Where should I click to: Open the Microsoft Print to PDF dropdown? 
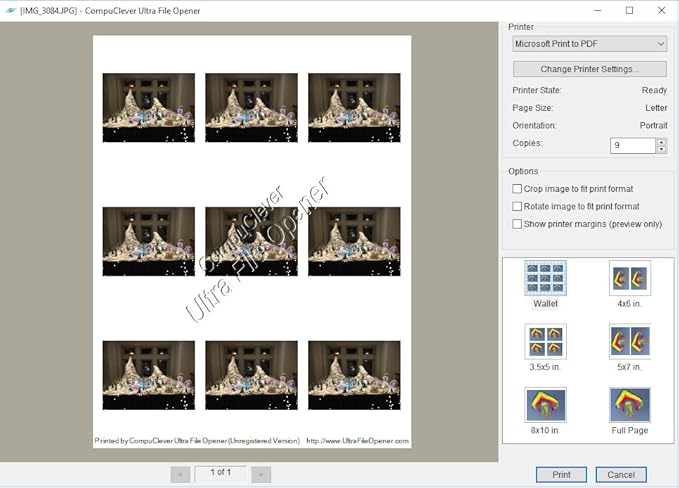point(589,44)
